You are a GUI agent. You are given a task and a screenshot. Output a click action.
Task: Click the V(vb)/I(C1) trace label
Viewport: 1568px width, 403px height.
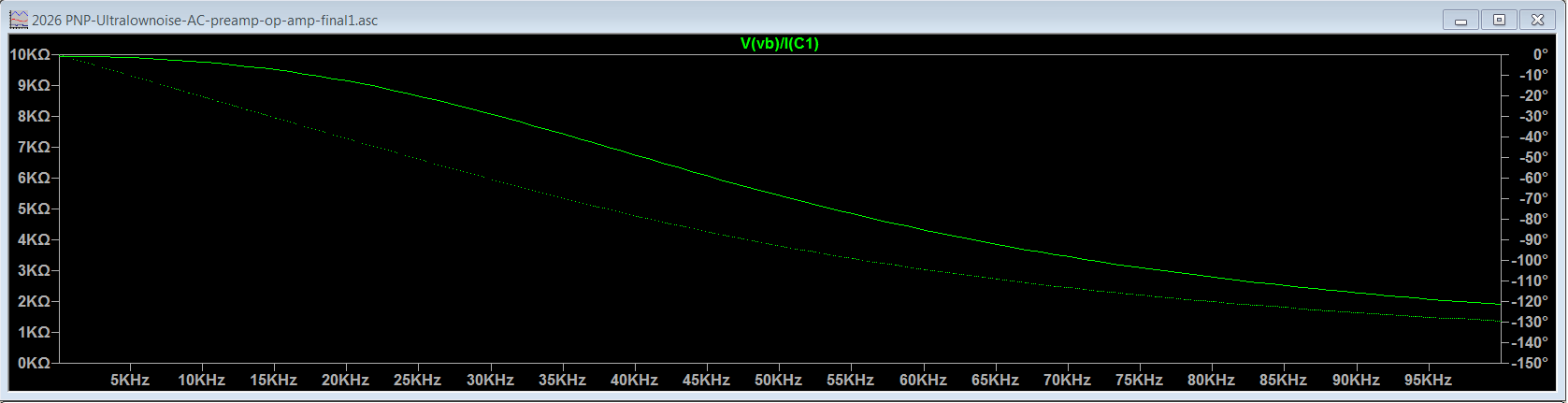pos(779,44)
